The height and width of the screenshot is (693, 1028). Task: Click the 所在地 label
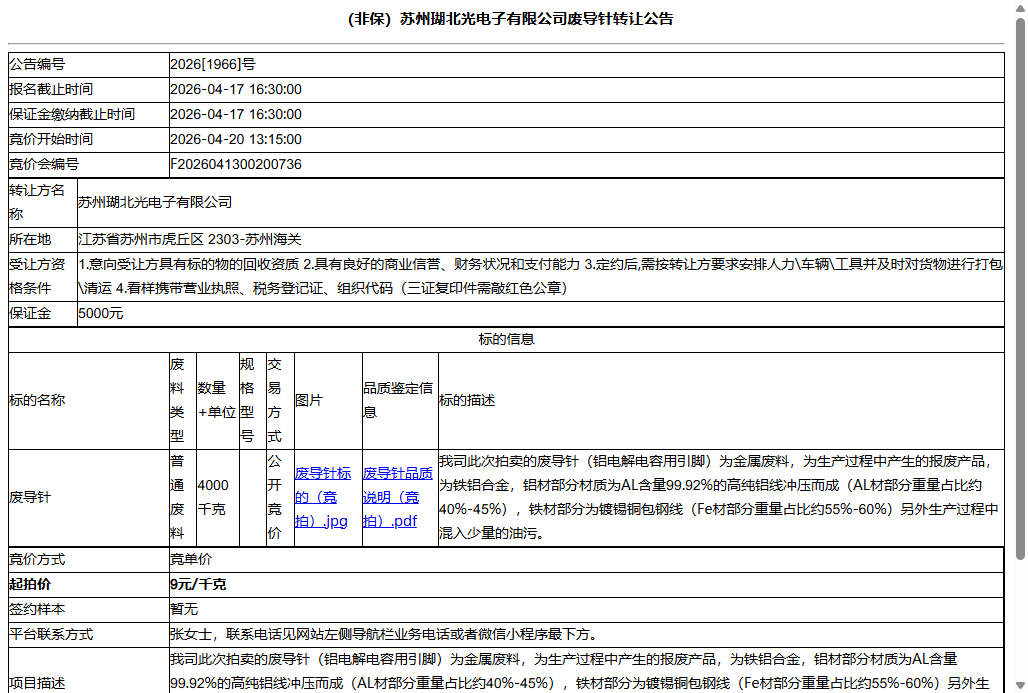30,239
